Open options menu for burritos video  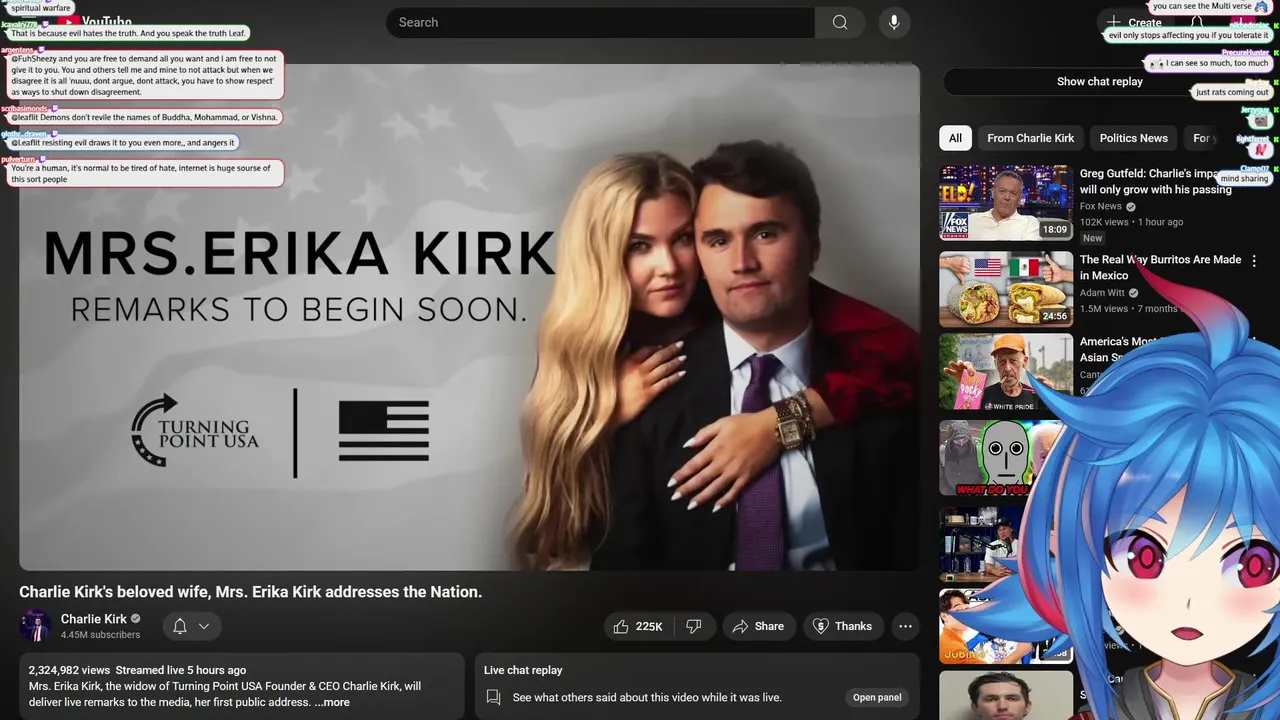1255,260
